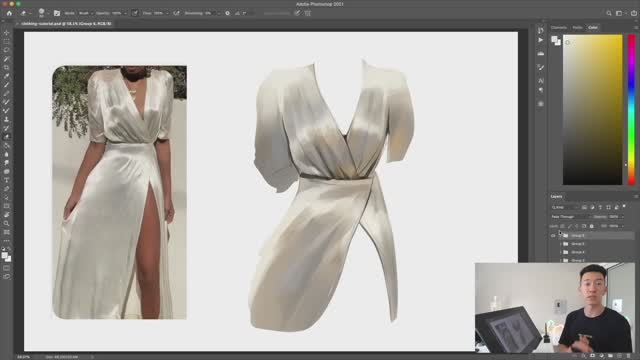
Task: Open the Pass Through blend mode dropdown
Action: click(x=570, y=217)
